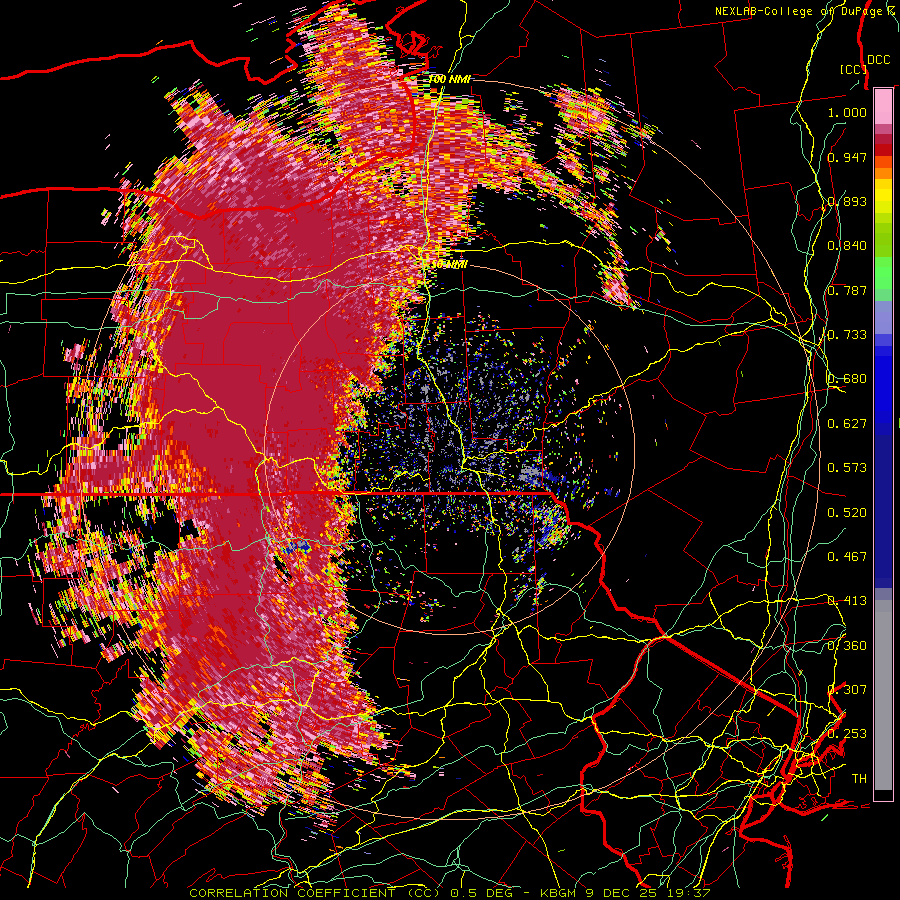This screenshot has height=900, width=900.
Task: Select the 0.680 legend value
Action: click(847, 379)
